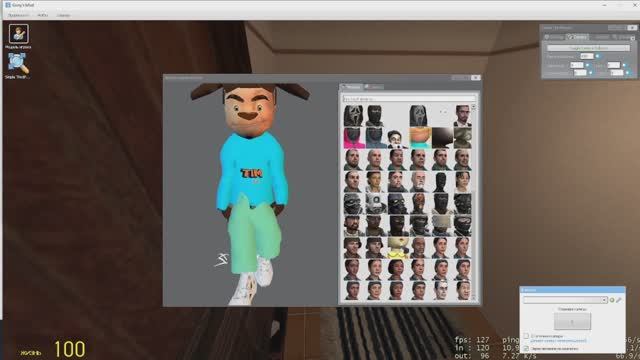Choose the orange-faced charred model
Screen dimensions: 640x360
[x=420, y=204]
